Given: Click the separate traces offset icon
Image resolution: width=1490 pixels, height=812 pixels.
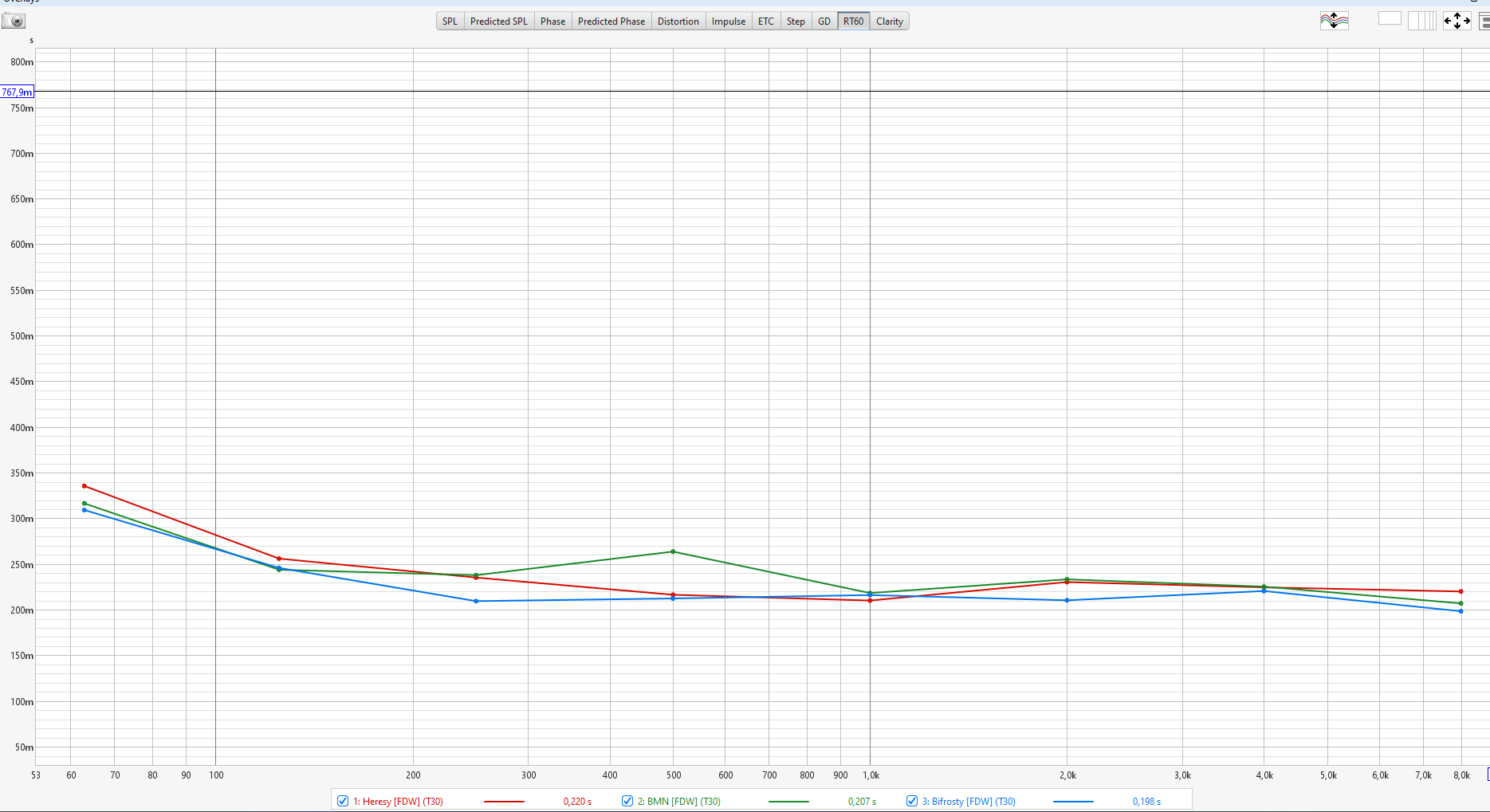Looking at the screenshot, I should tap(1334, 22).
